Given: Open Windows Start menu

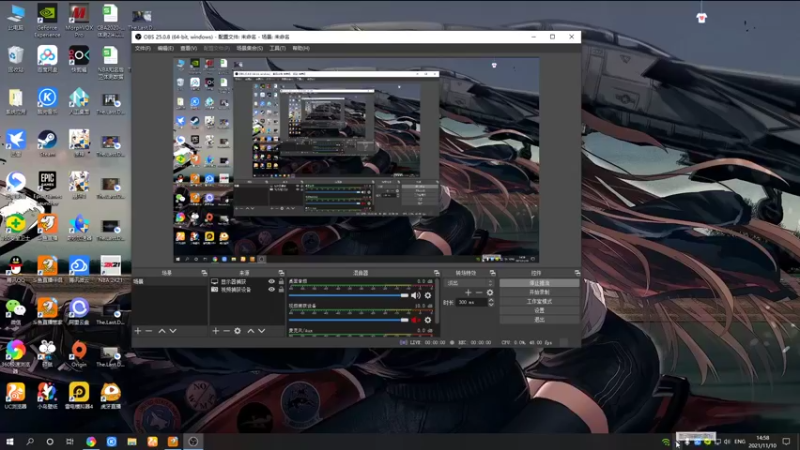Looking at the screenshot, I should tap(10, 441).
